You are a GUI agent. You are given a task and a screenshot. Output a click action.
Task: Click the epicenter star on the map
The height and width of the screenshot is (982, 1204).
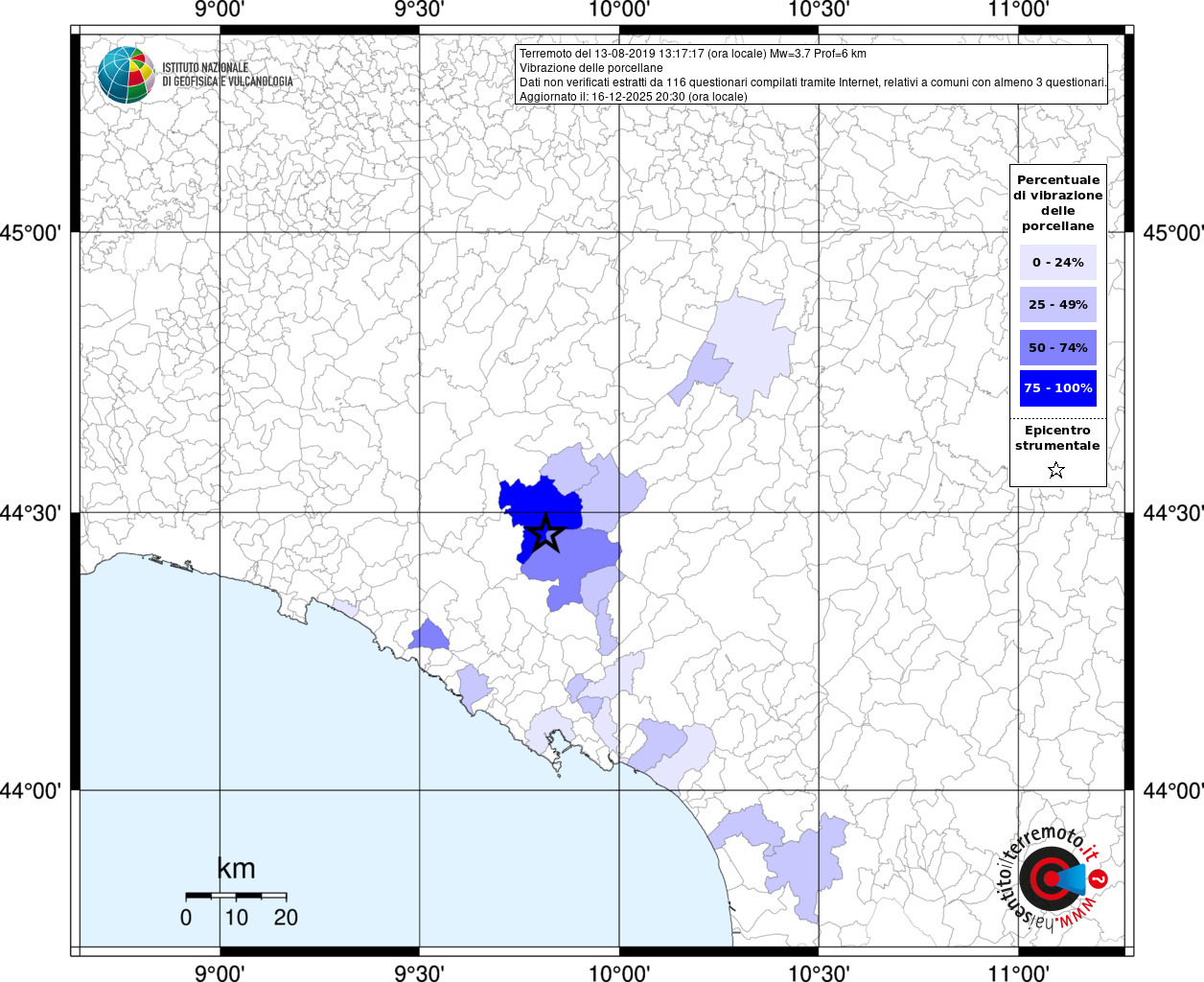click(545, 533)
